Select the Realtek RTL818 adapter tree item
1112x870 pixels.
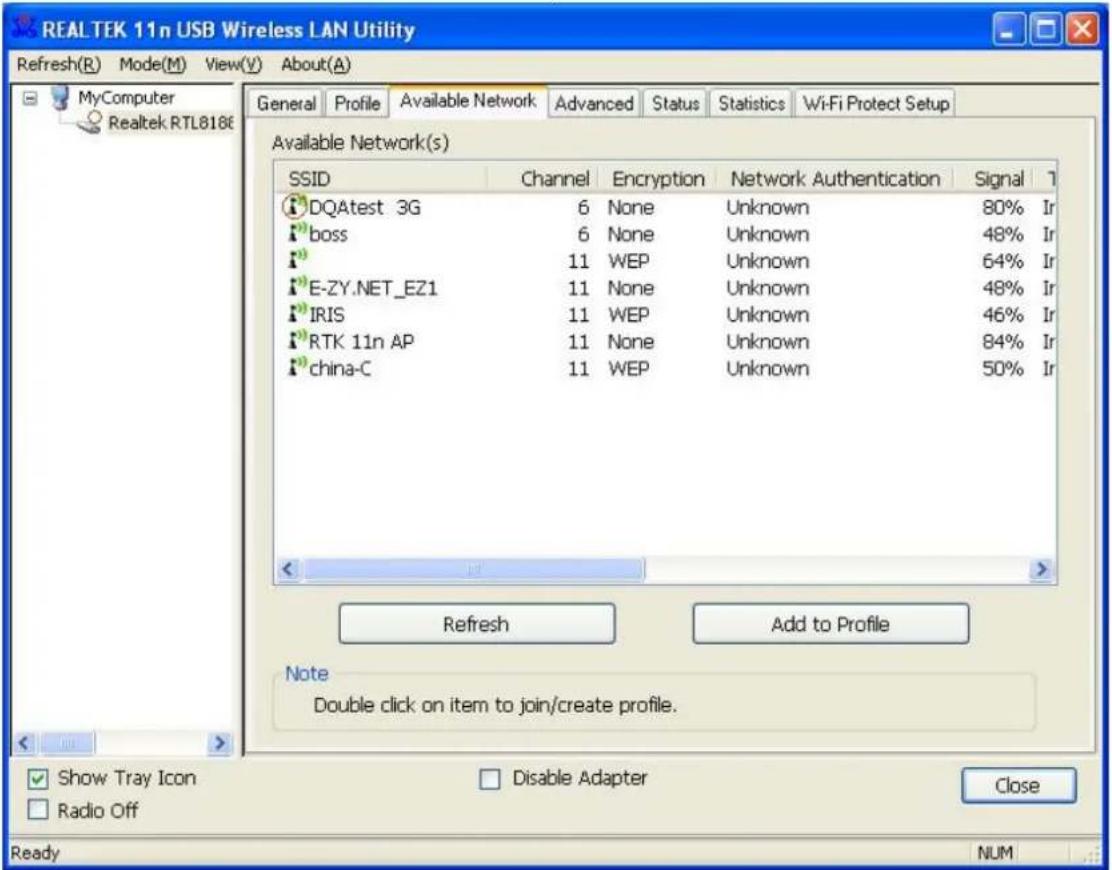[170, 123]
